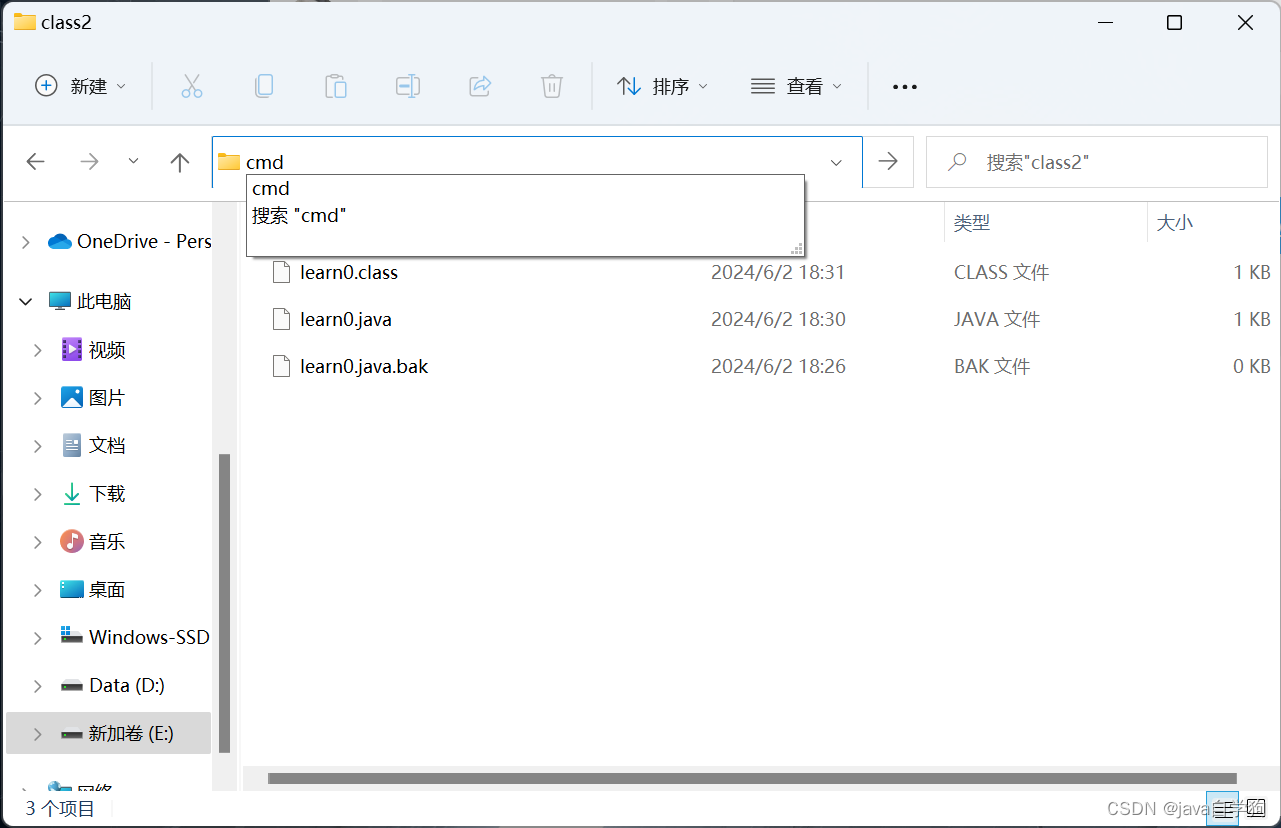Click the Rename icon in toolbar
This screenshot has width=1281, height=828.
(408, 86)
